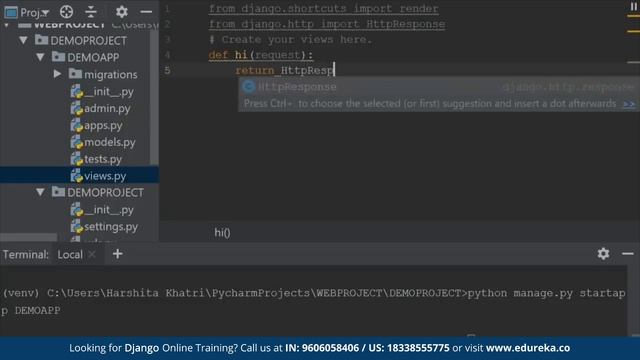640x360 pixels.
Task: Hide the Project panel with minus icon
Action: click(x=146, y=12)
